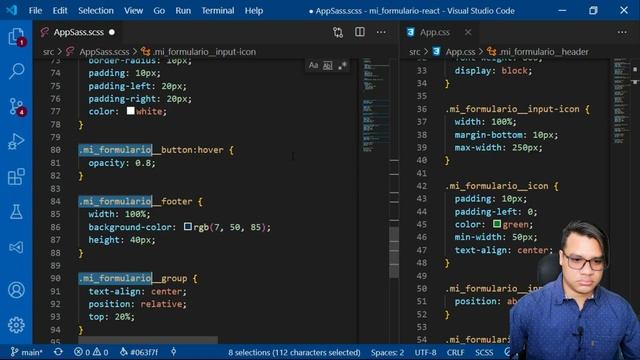Switch to the App.css tab
Screen dimensions: 640x360
435,32
